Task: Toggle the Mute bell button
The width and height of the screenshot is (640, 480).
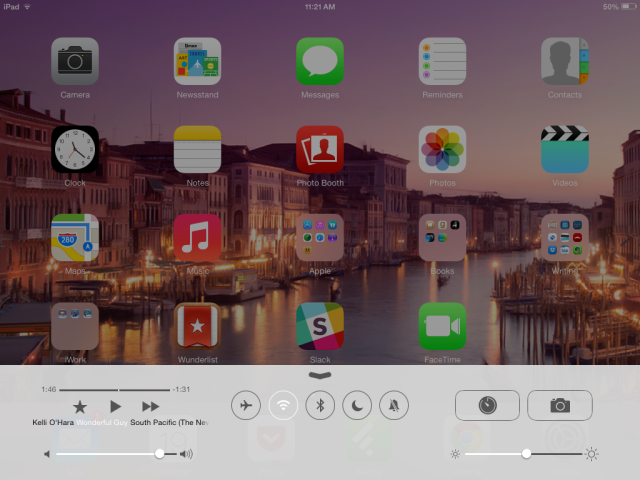Action: point(394,405)
